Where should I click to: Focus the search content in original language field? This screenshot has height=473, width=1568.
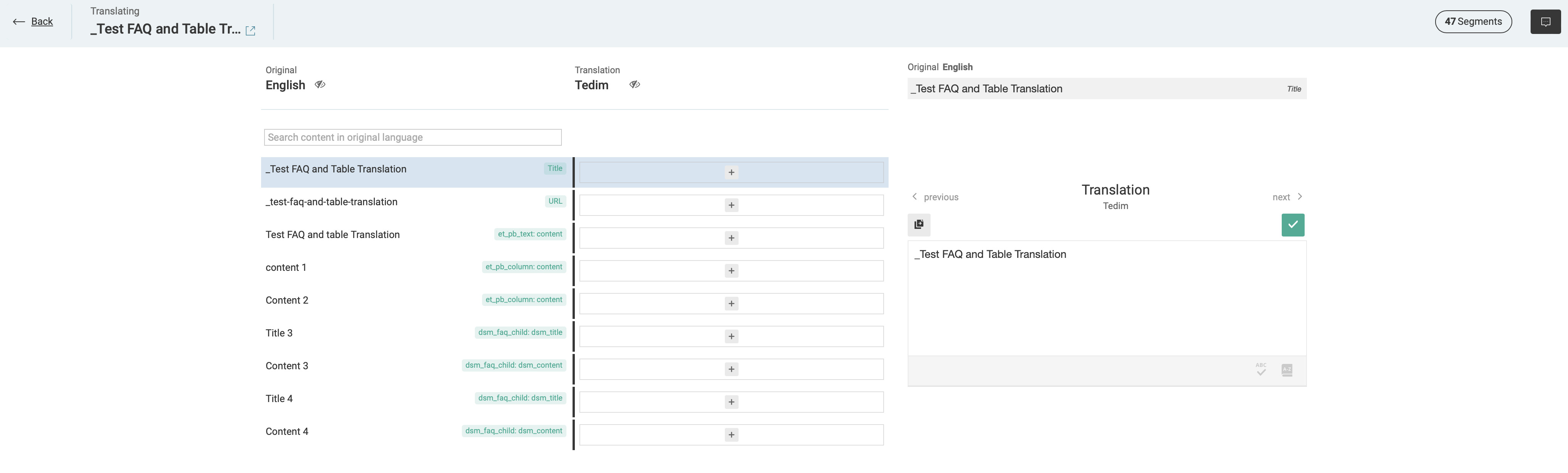pyautogui.click(x=413, y=137)
